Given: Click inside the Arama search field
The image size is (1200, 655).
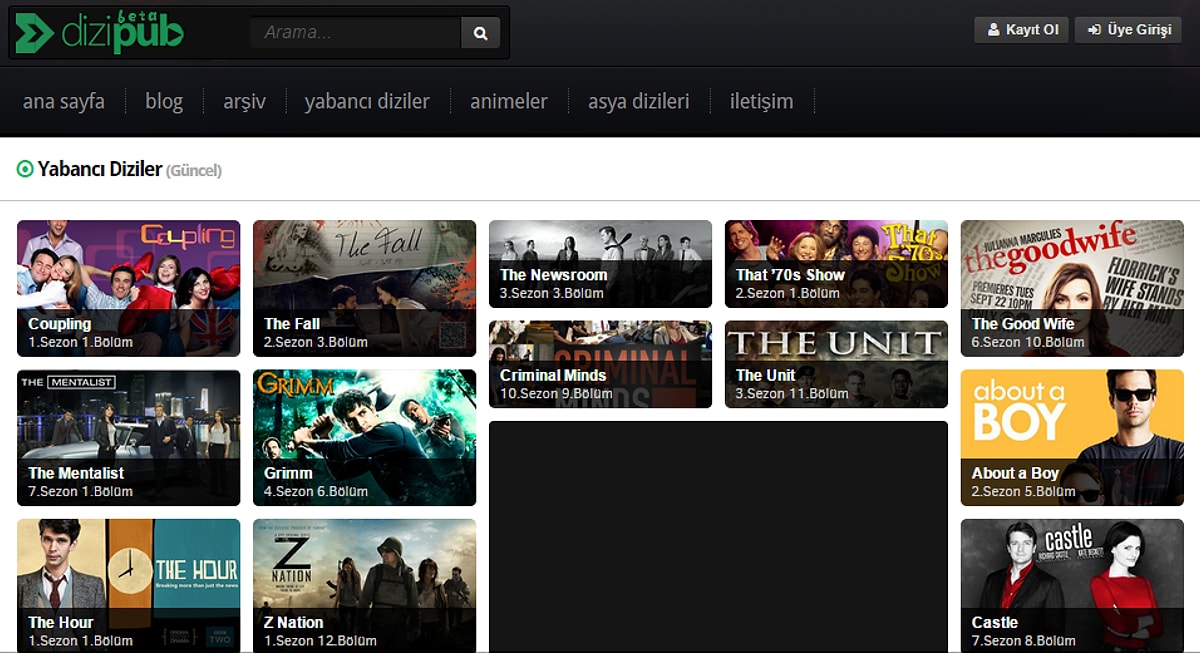Looking at the screenshot, I should click(355, 33).
